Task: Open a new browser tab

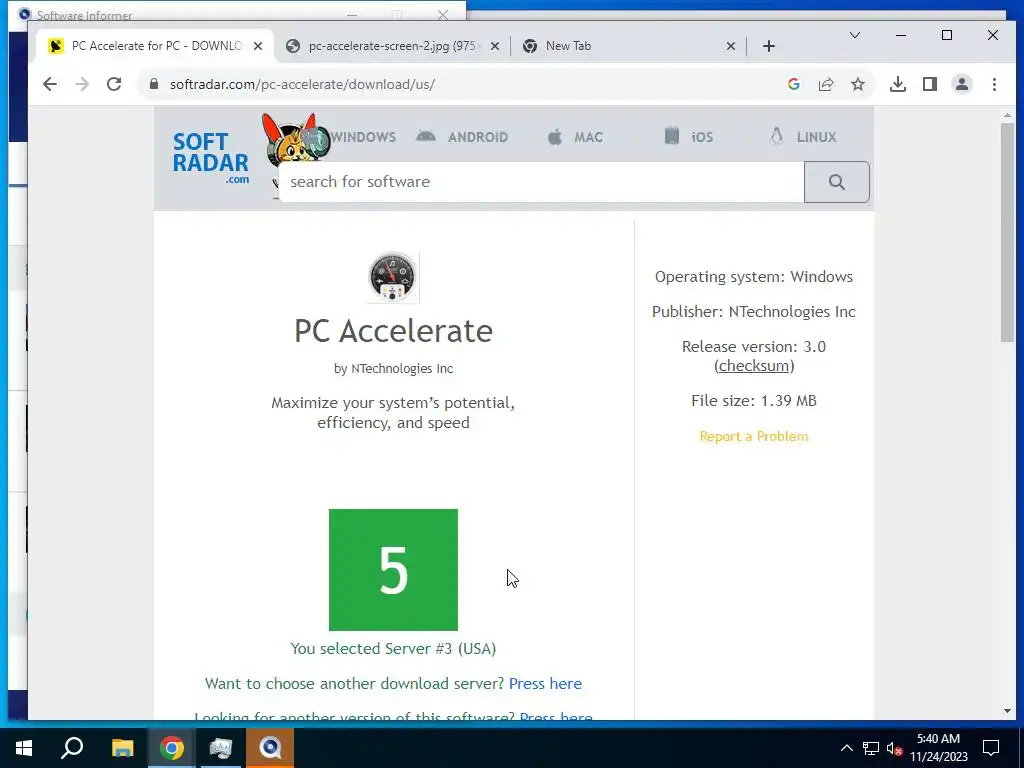Action: (x=769, y=46)
